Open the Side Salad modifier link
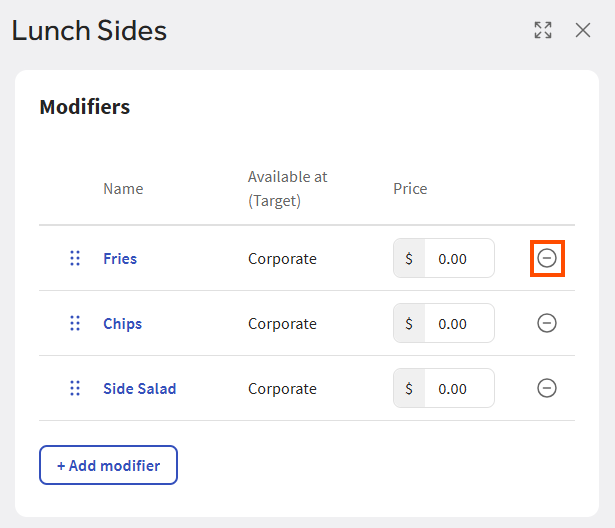The image size is (615, 528). coord(139,388)
